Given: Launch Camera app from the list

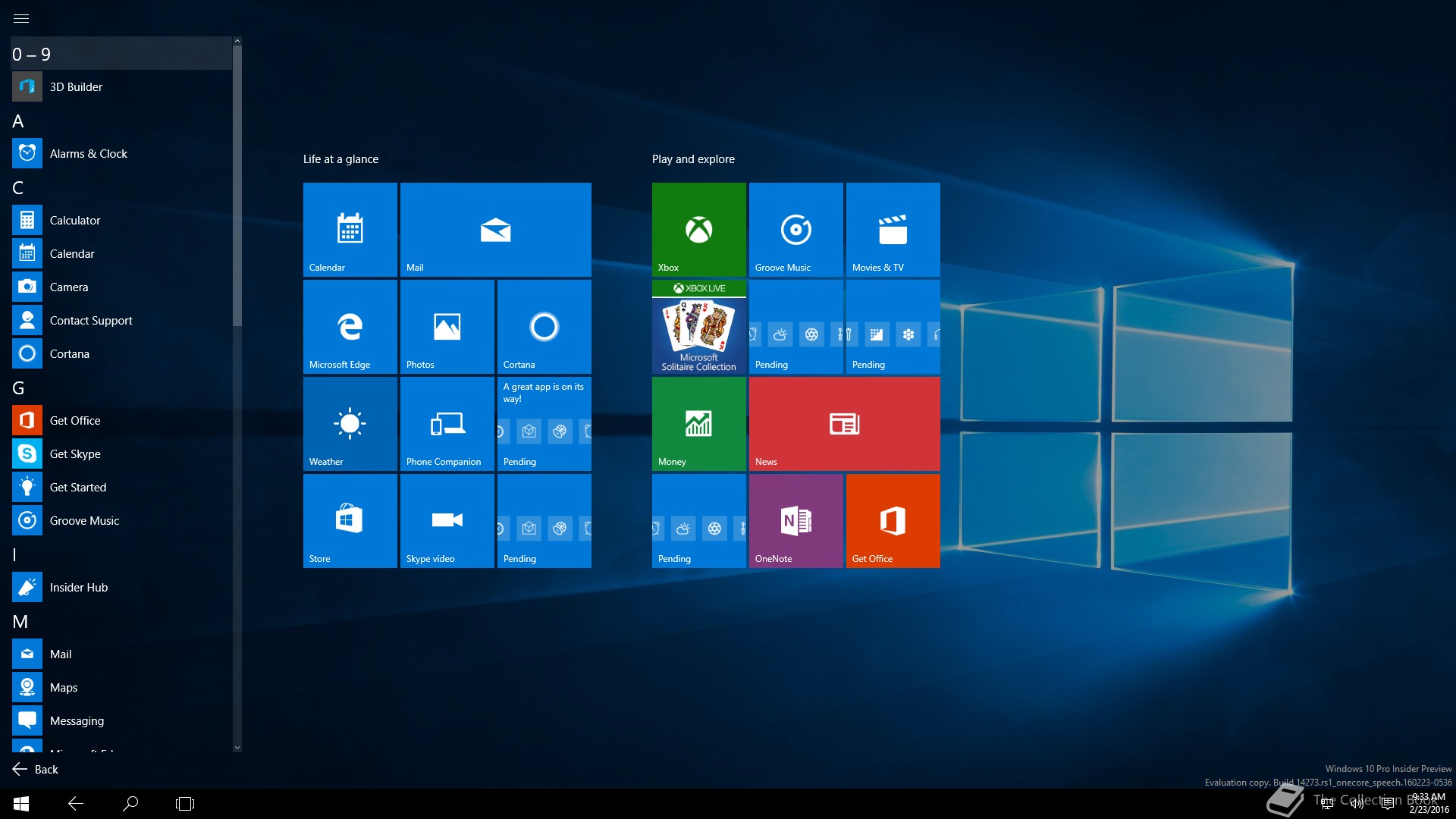Looking at the screenshot, I should point(121,287).
